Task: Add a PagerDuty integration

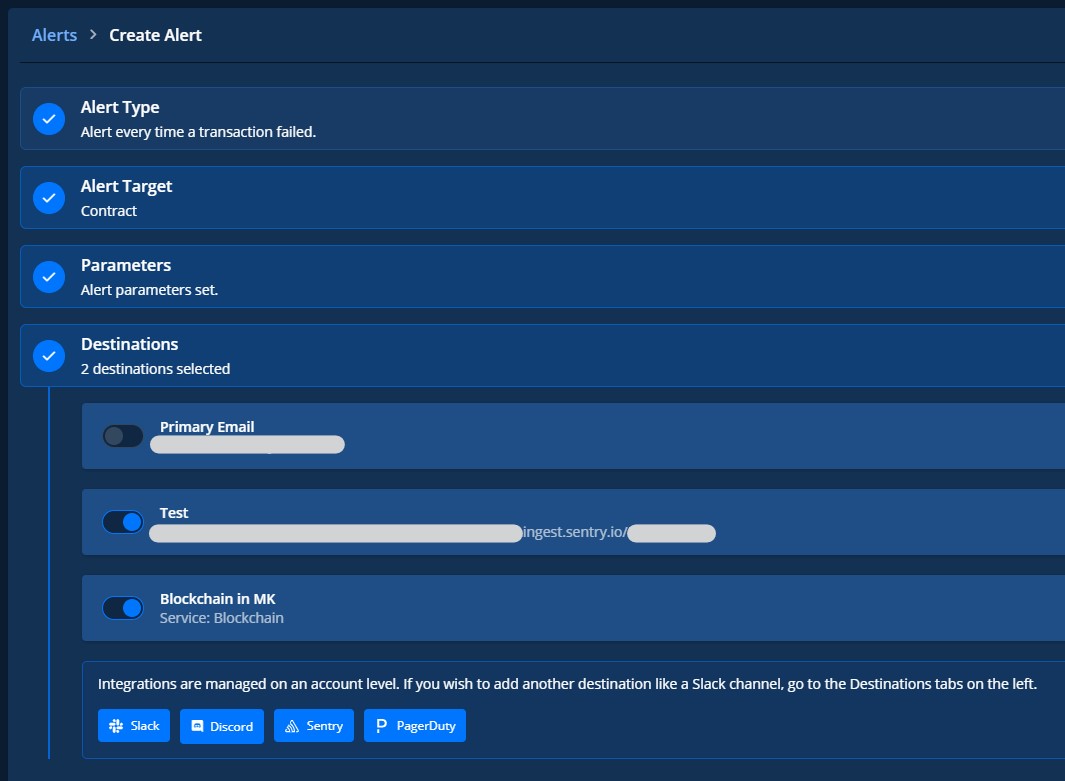Action: (415, 726)
